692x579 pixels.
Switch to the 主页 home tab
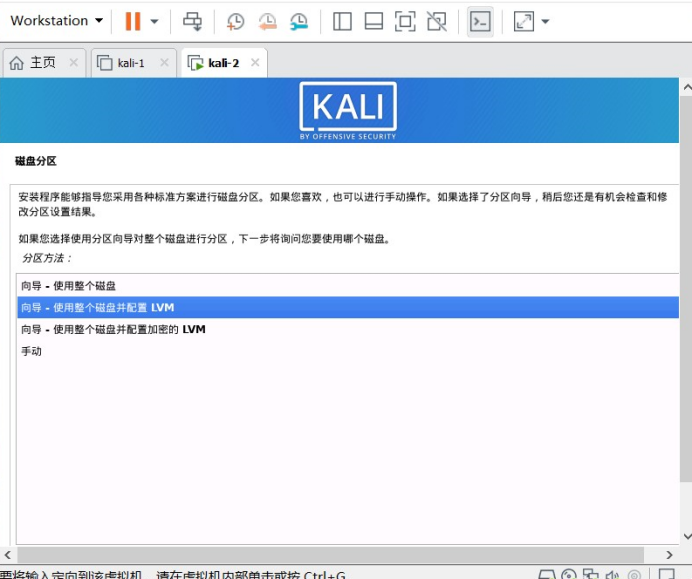pos(42,63)
